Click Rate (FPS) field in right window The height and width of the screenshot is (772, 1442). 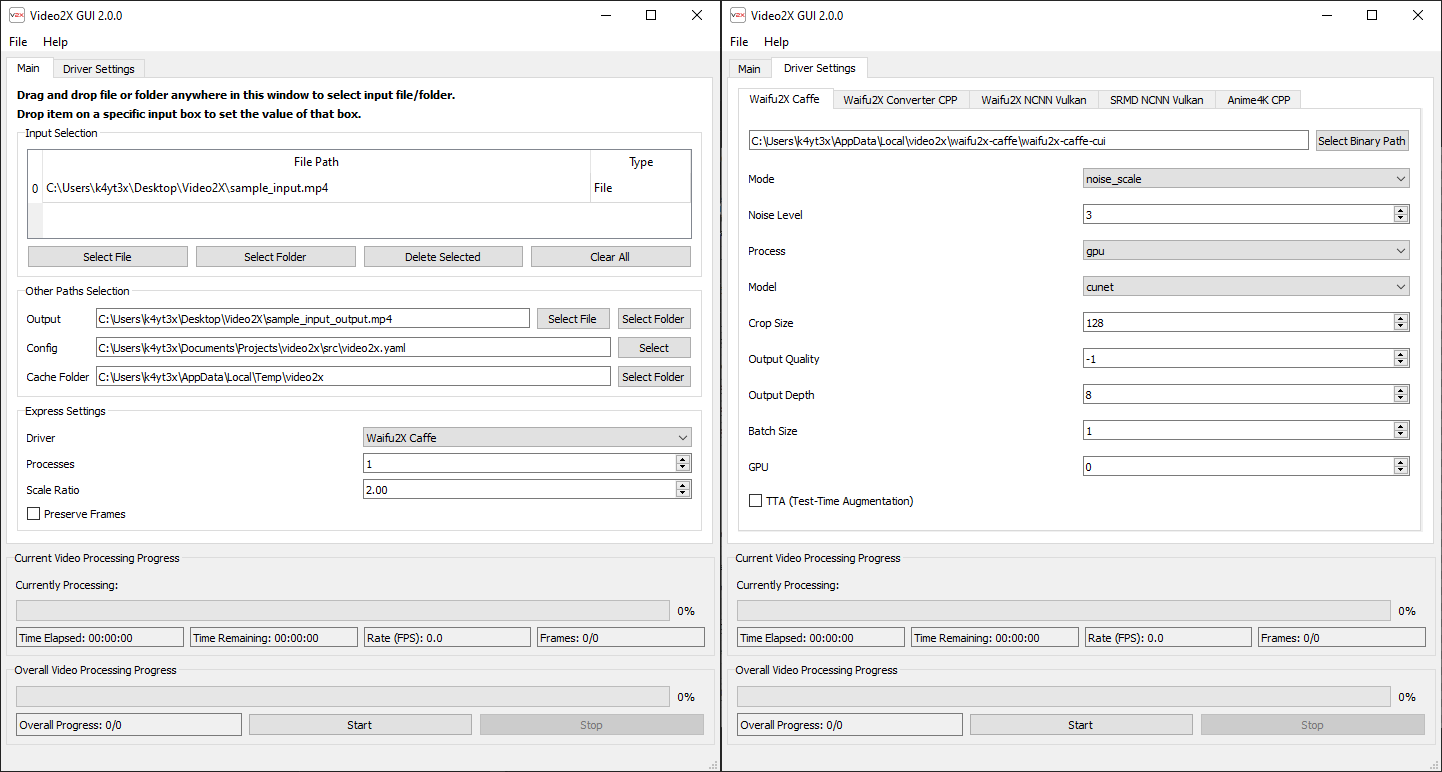1169,637
